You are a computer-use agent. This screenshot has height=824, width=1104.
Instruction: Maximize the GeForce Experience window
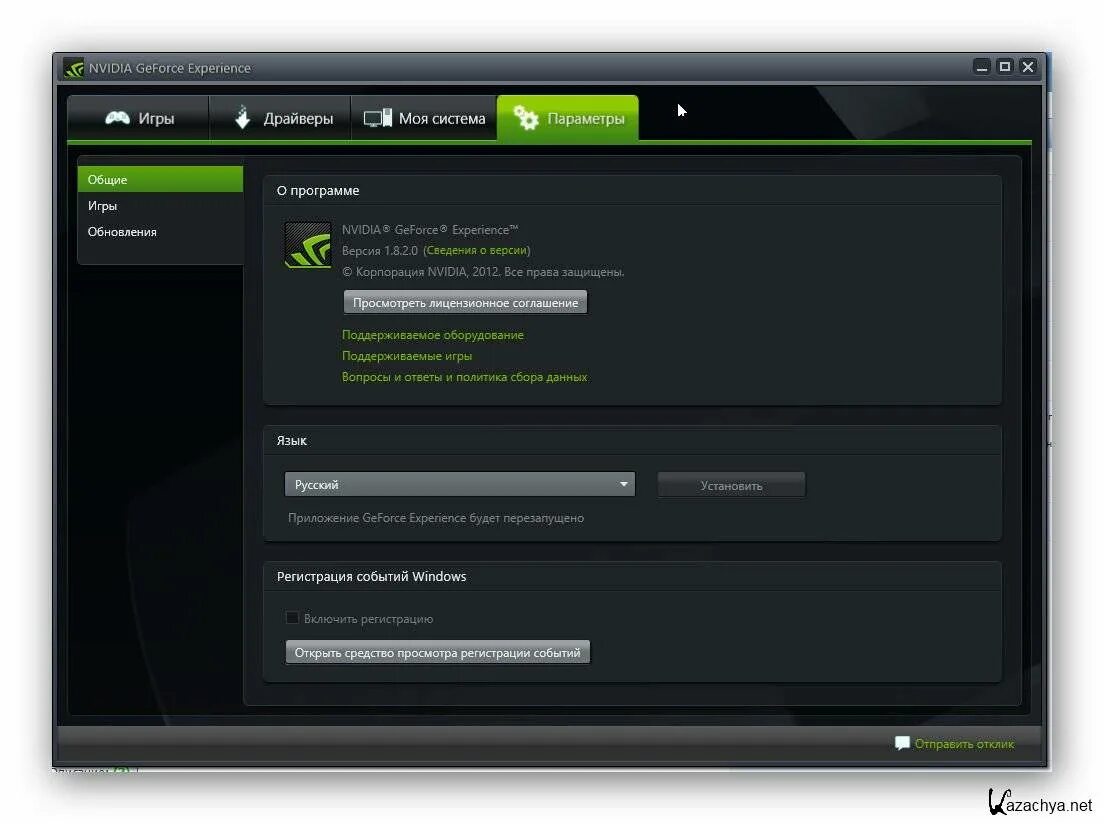click(1005, 67)
